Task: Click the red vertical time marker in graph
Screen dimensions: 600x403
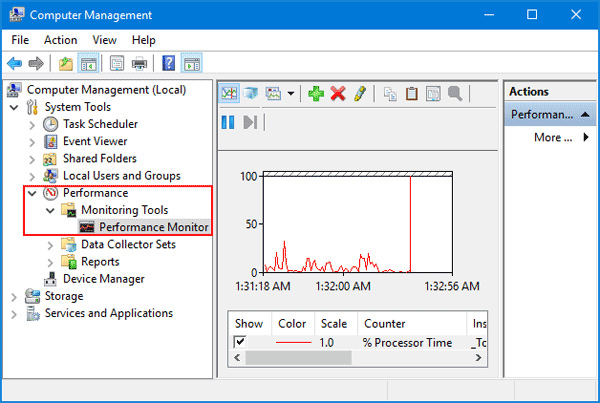Action: [410, 224]
